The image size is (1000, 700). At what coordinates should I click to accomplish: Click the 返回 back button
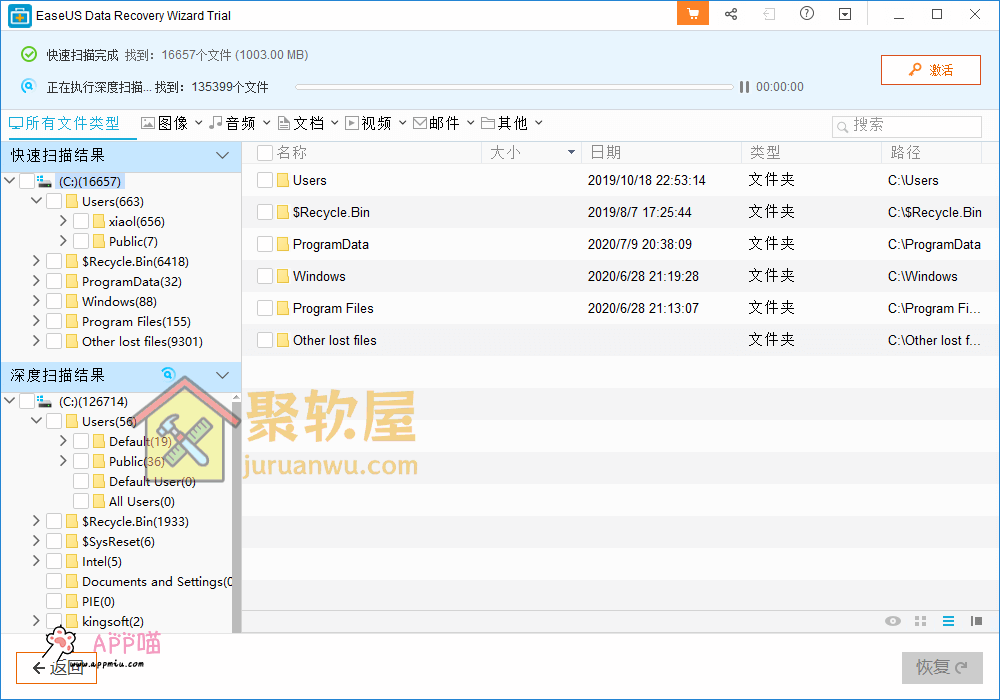(x=56, y=668)
